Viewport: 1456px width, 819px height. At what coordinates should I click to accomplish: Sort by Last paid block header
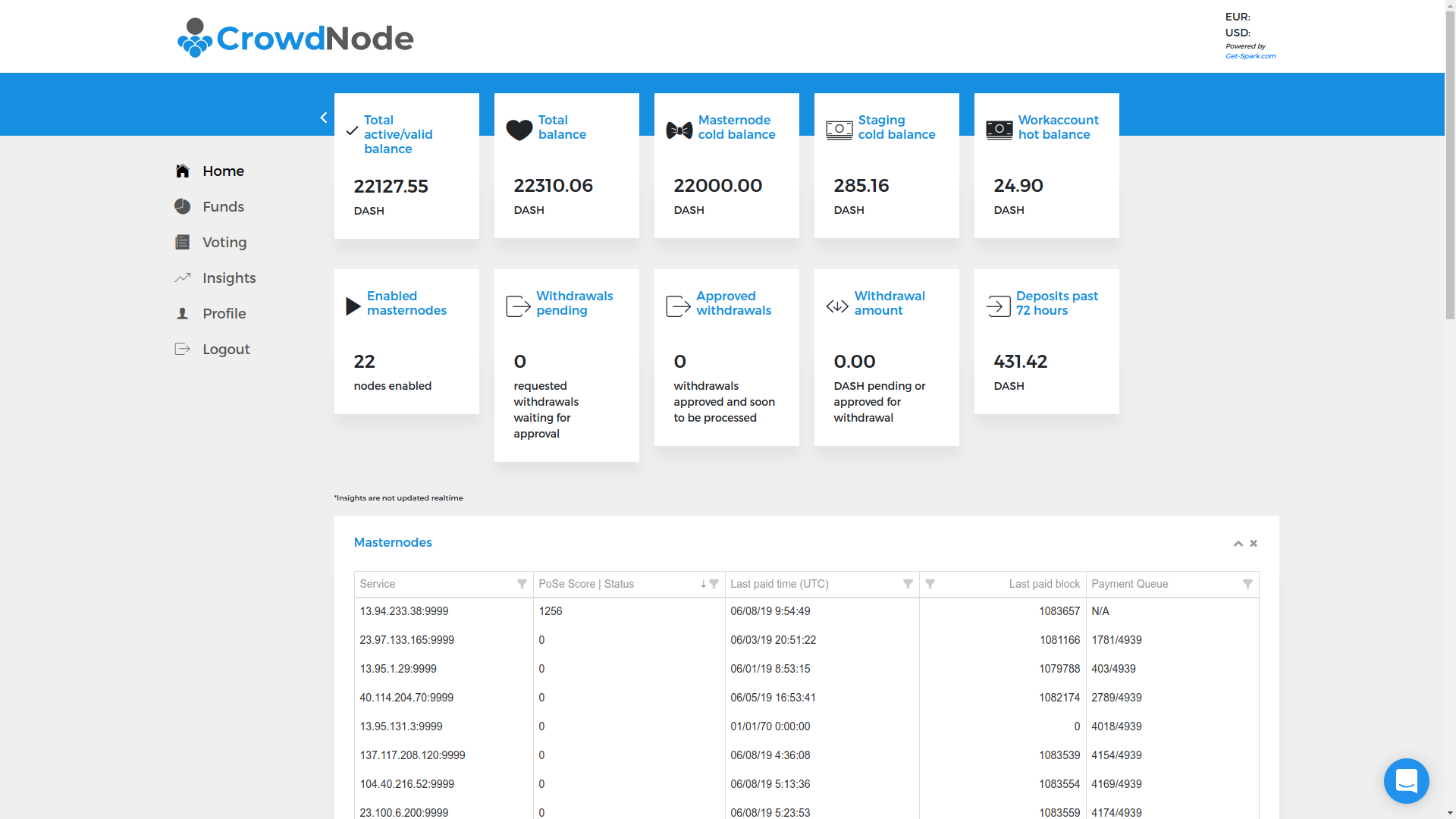coord(1044,584)
